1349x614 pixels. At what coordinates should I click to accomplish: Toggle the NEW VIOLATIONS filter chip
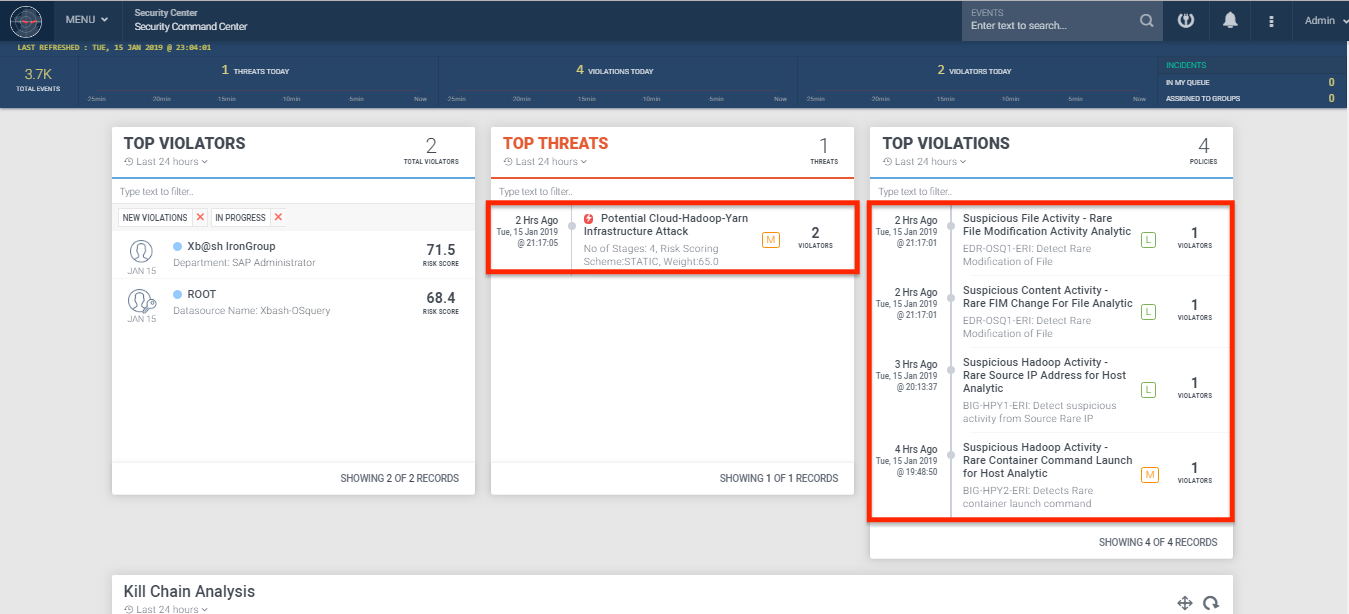click(x=154, y=217)
